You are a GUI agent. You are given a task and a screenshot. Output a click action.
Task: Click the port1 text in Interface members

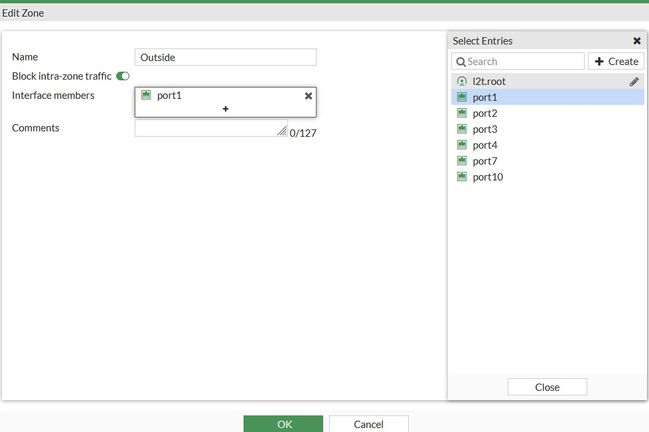pos(169,96)
